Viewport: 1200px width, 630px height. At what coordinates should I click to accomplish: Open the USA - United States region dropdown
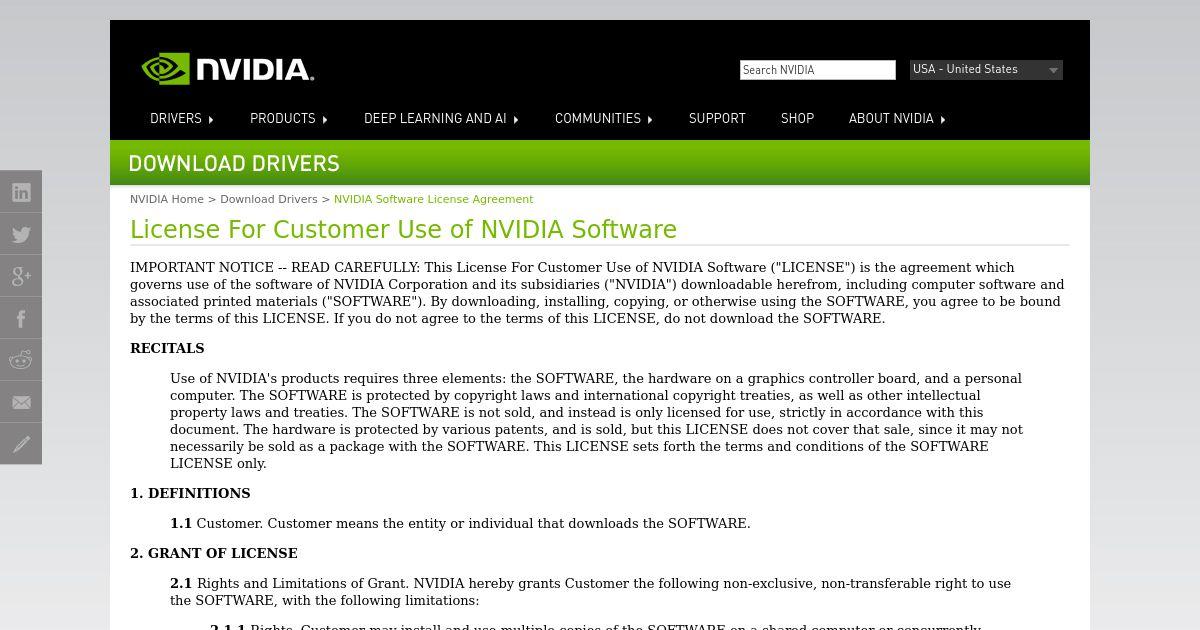click(x=986, y=70)
